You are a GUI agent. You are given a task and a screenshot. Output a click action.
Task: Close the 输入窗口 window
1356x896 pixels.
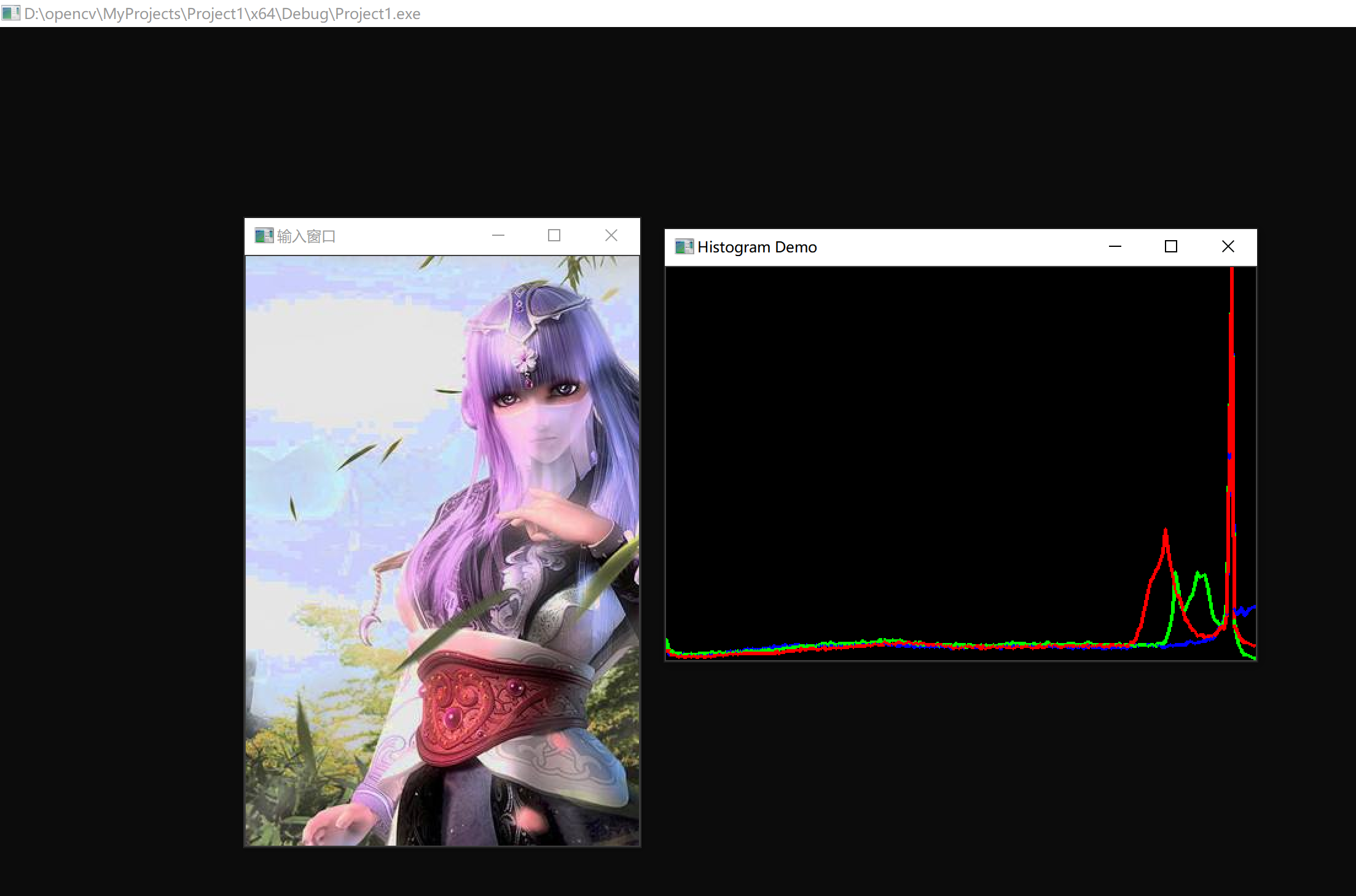click(611, 236)
